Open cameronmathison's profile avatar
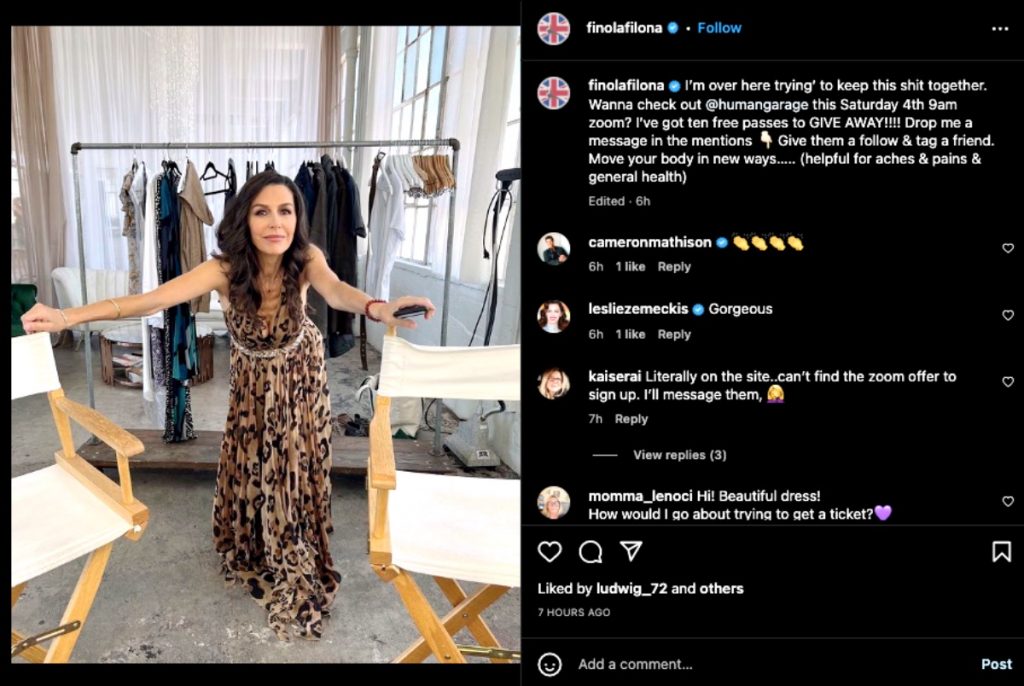This screenshot has height=686, width=1024. coord(553,248)
